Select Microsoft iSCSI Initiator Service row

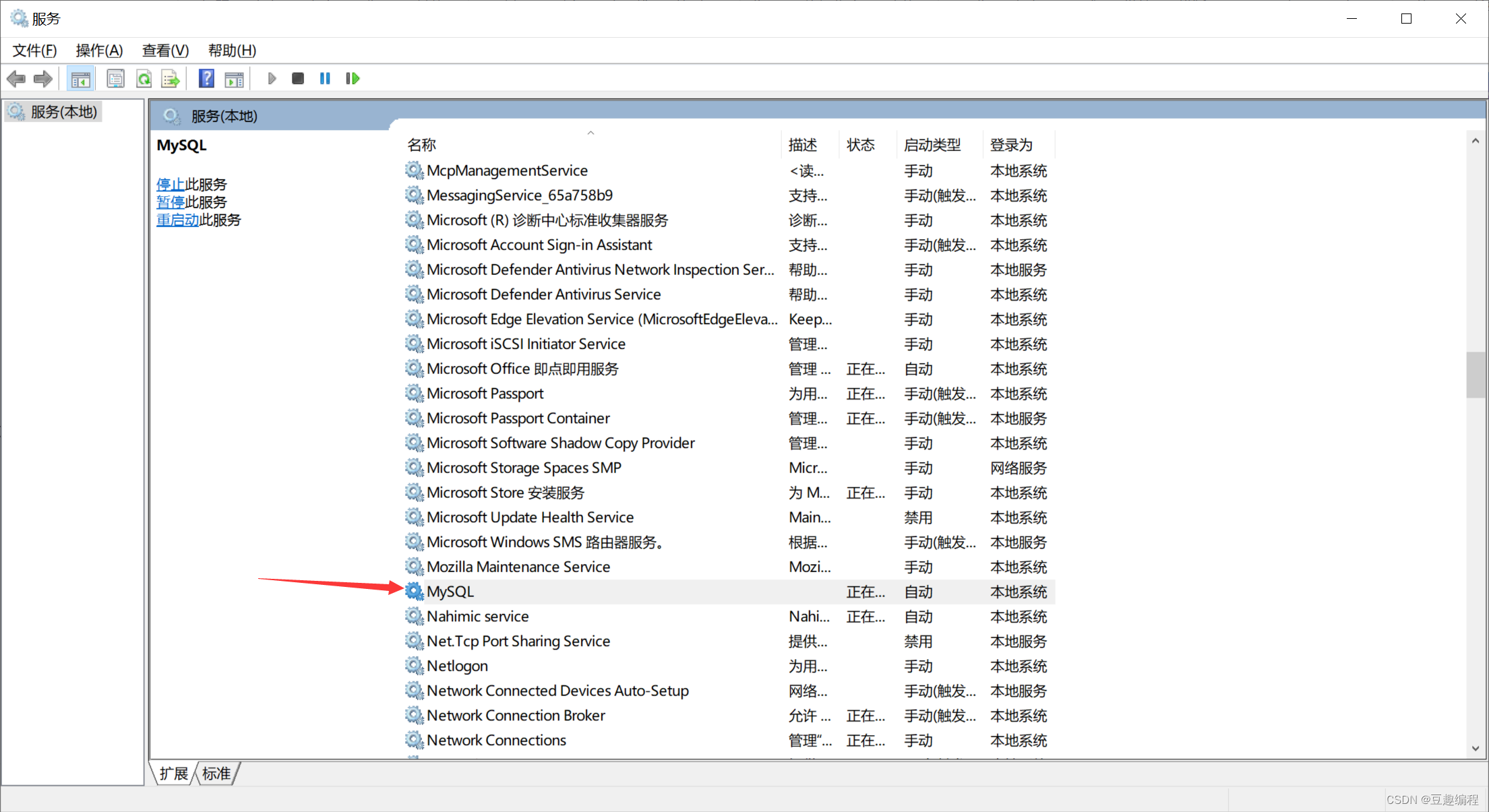729,344
